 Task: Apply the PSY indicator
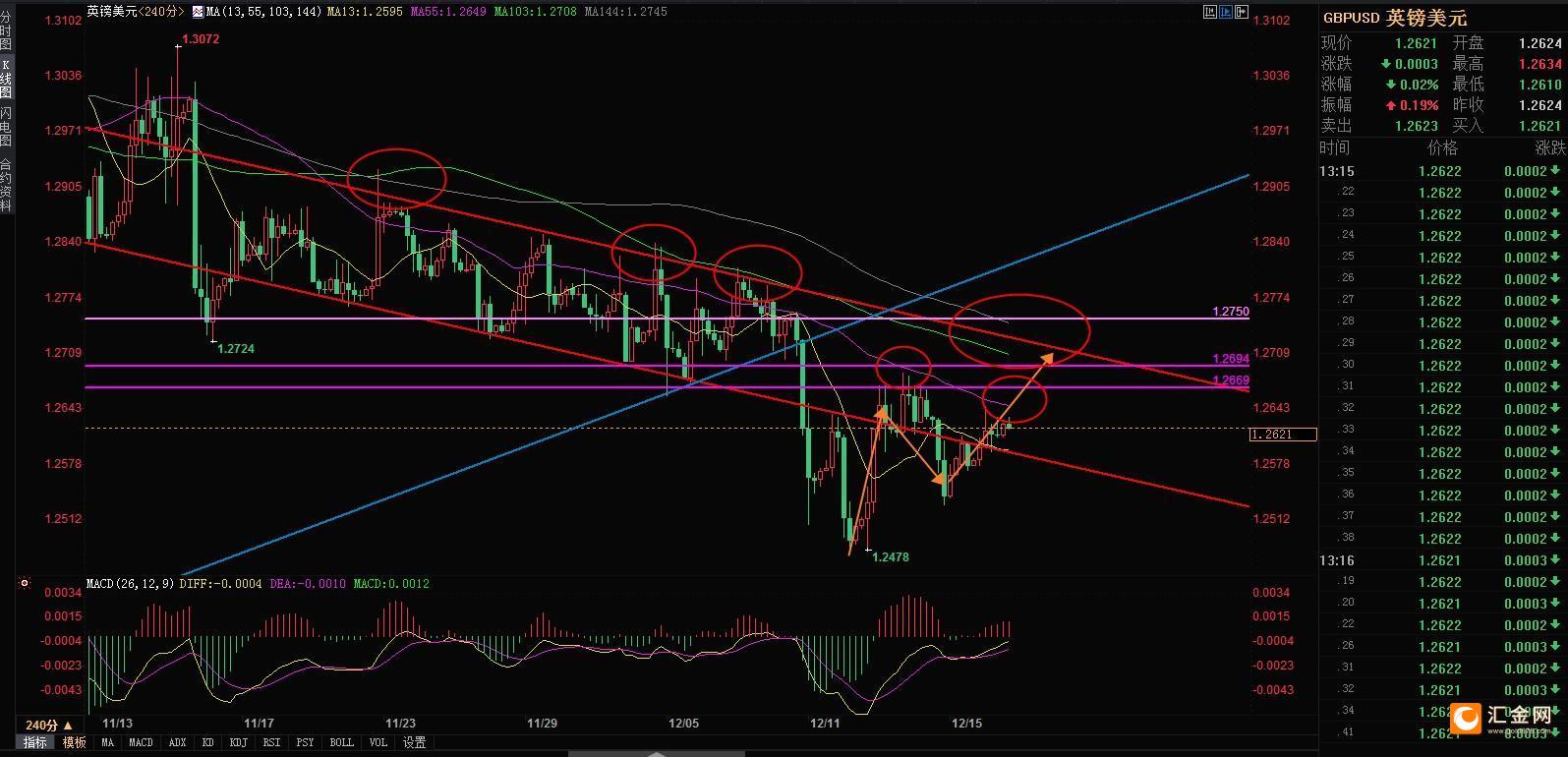click(306, 743)
